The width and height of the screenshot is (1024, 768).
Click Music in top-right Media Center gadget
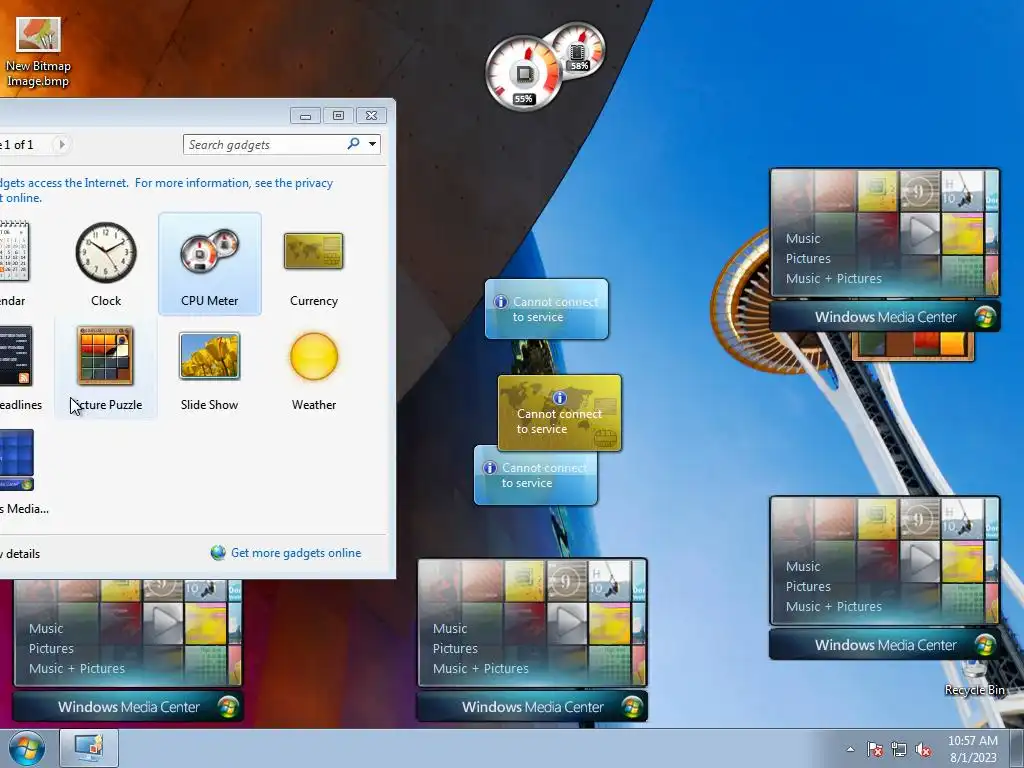pyautogui.click(x=803, y=238)
